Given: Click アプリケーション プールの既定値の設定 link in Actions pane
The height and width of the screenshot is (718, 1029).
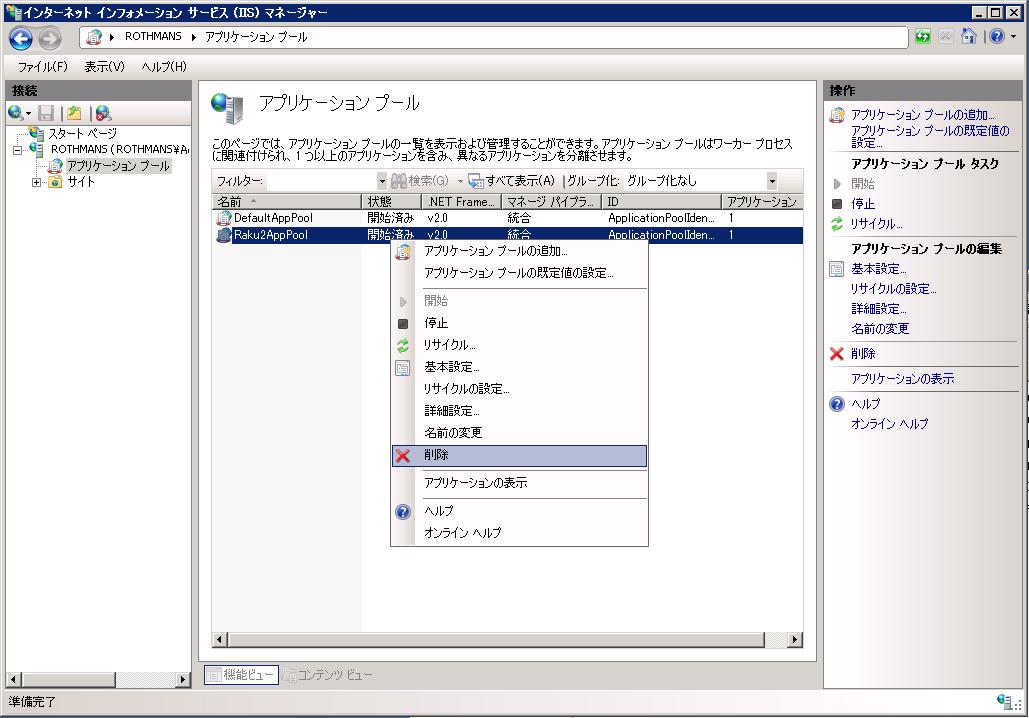Looking at the screenshot, I should pyautogui.click(x=930, y=137).
